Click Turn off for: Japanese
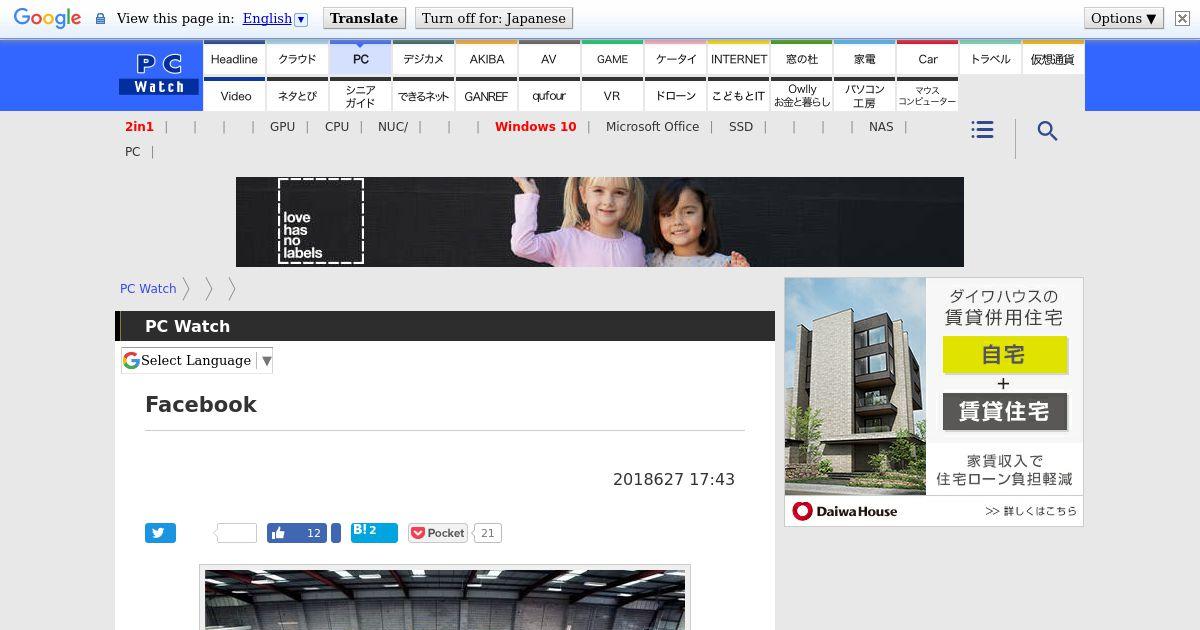1200x630 pixels. pyautogui.click(x=494, y=18)
